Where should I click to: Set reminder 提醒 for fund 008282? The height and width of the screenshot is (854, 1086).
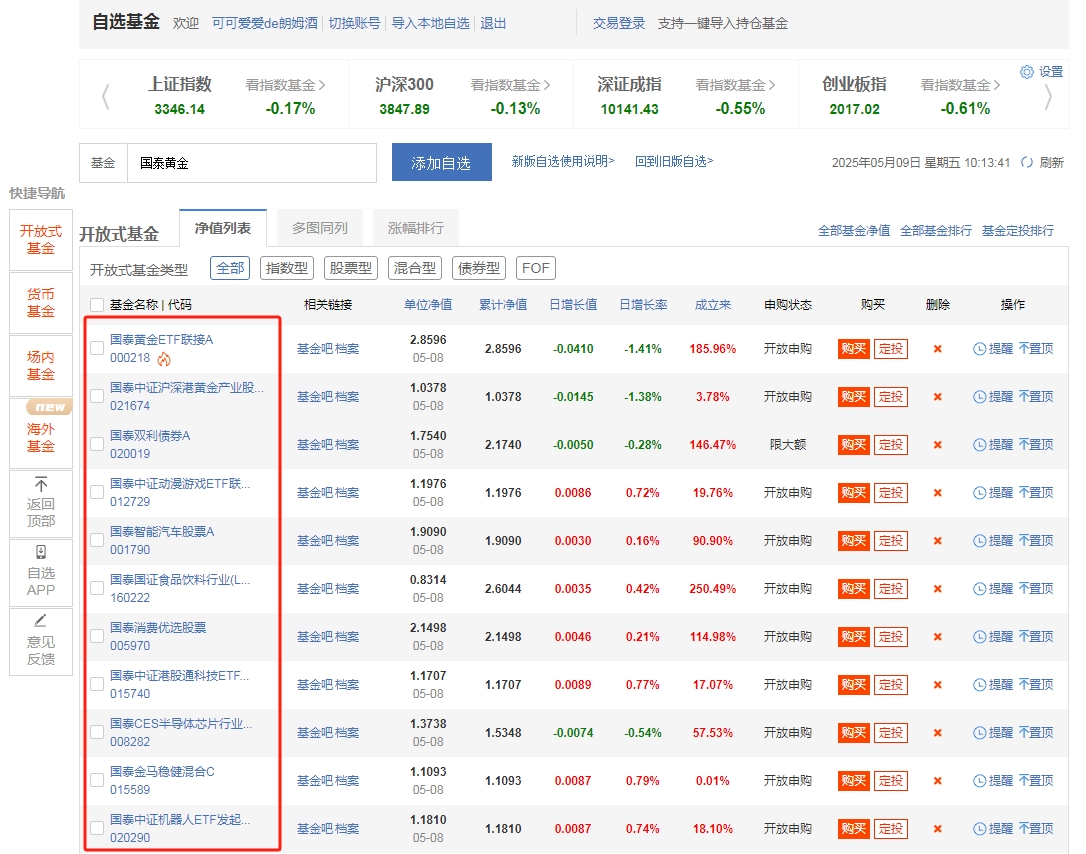point(992,733)
